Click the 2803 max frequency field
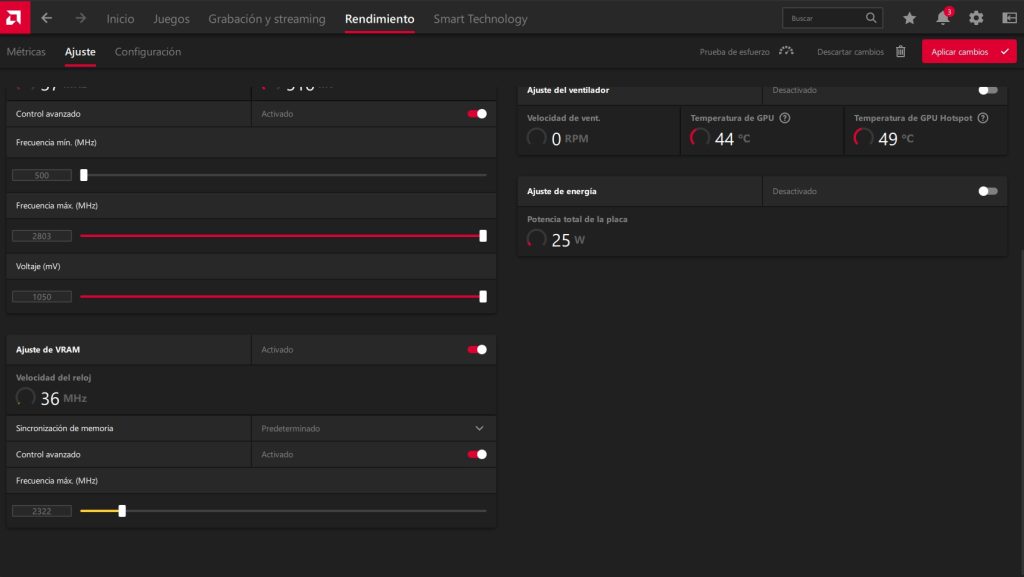Screen dimensions: 1024x577 pyautogui.click(x=42, y=236)
